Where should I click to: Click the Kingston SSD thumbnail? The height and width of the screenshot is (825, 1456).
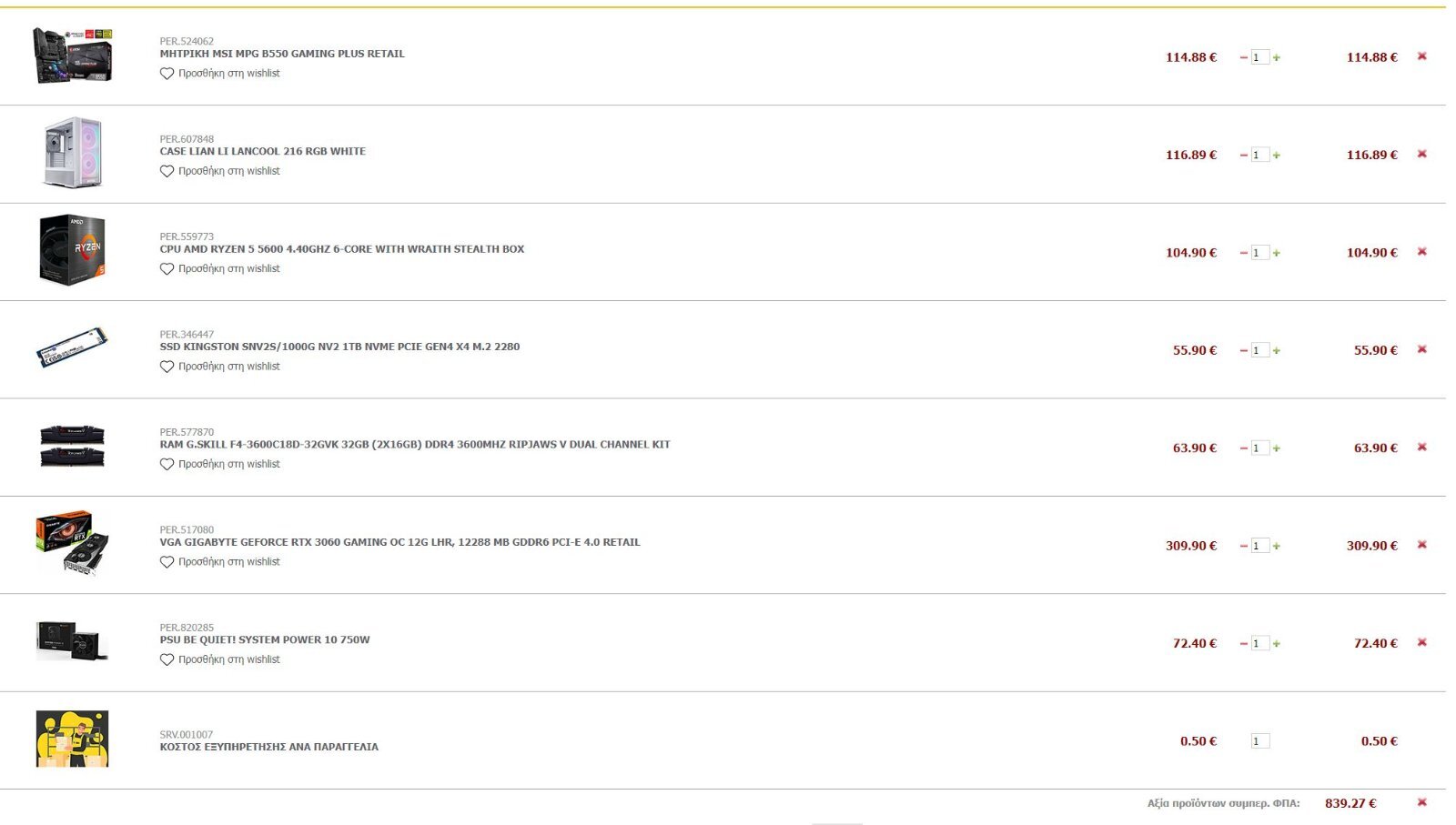point(72,347)
